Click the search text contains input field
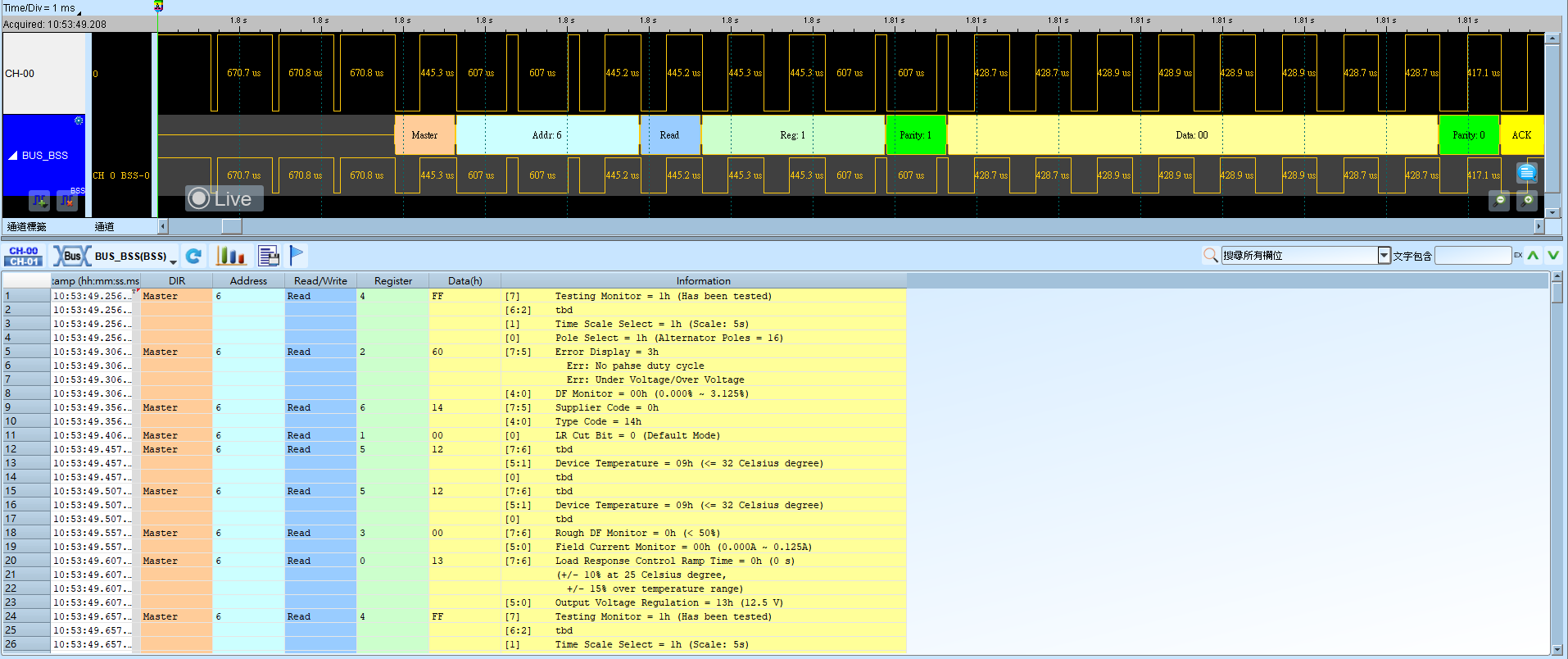1568x659 pixels. (1473, 256)
